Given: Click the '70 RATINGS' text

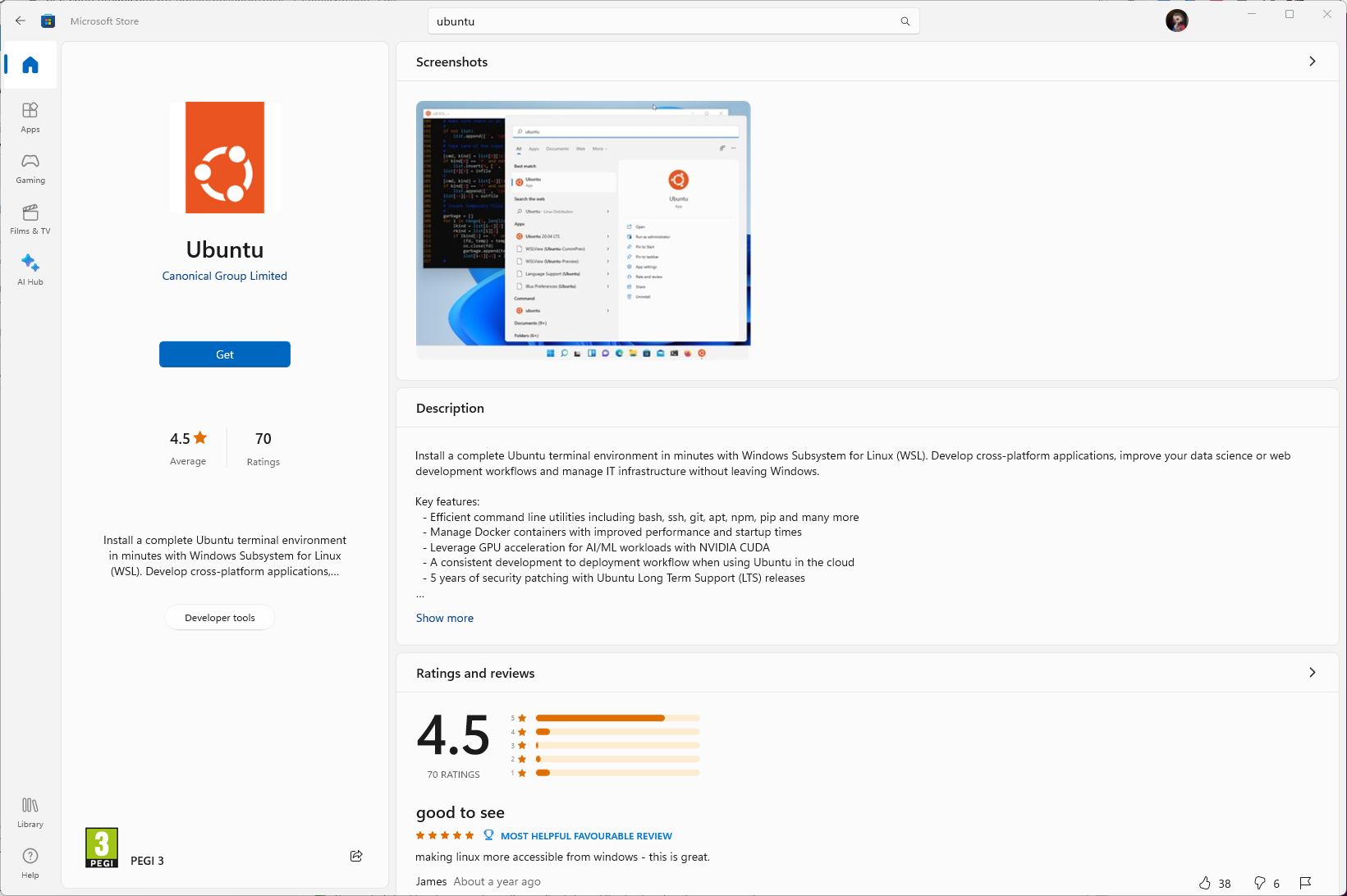Looking at the screenshot, I should [x=453, y=775].
